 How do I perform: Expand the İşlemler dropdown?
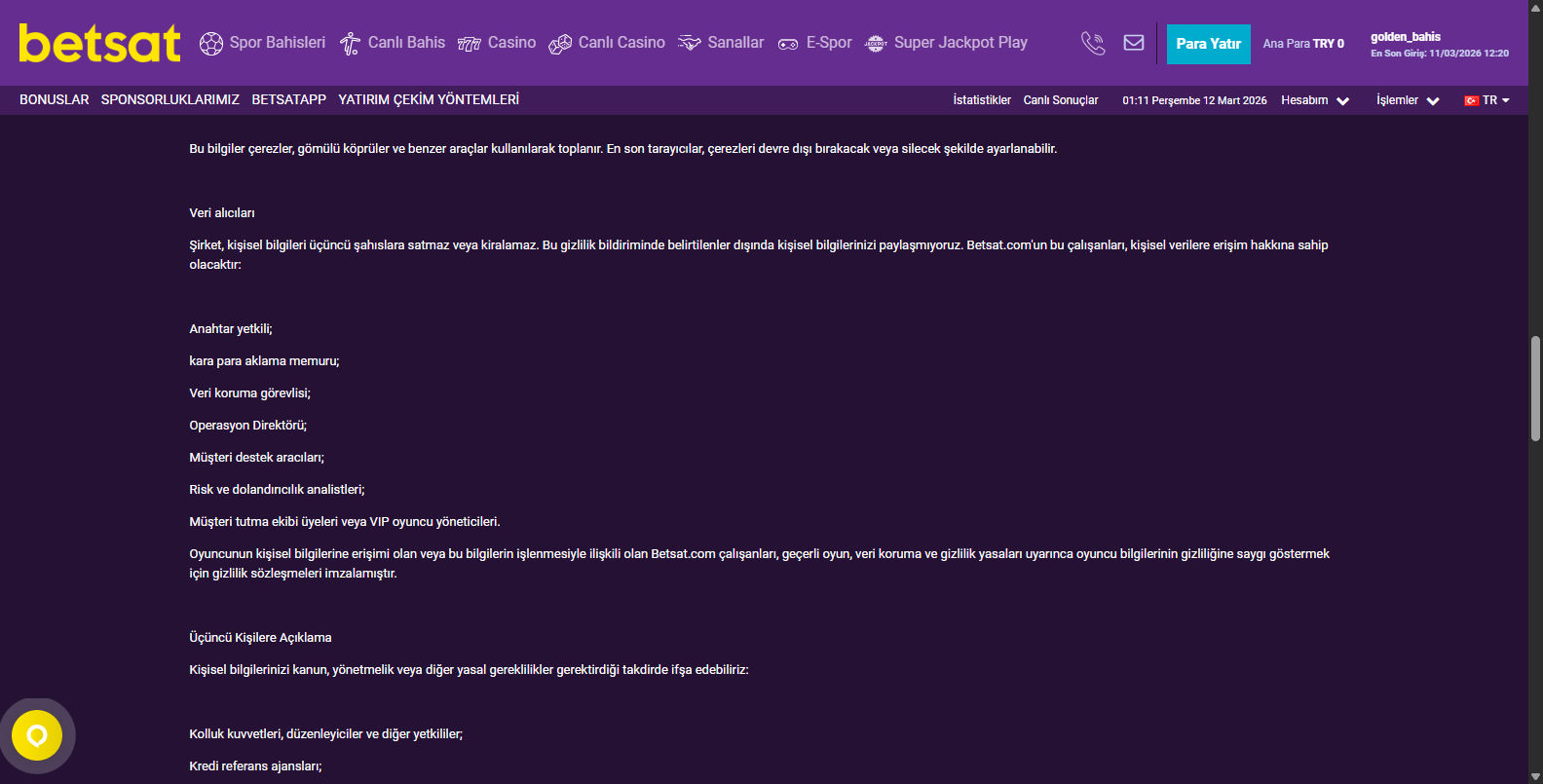[1408, 100]
